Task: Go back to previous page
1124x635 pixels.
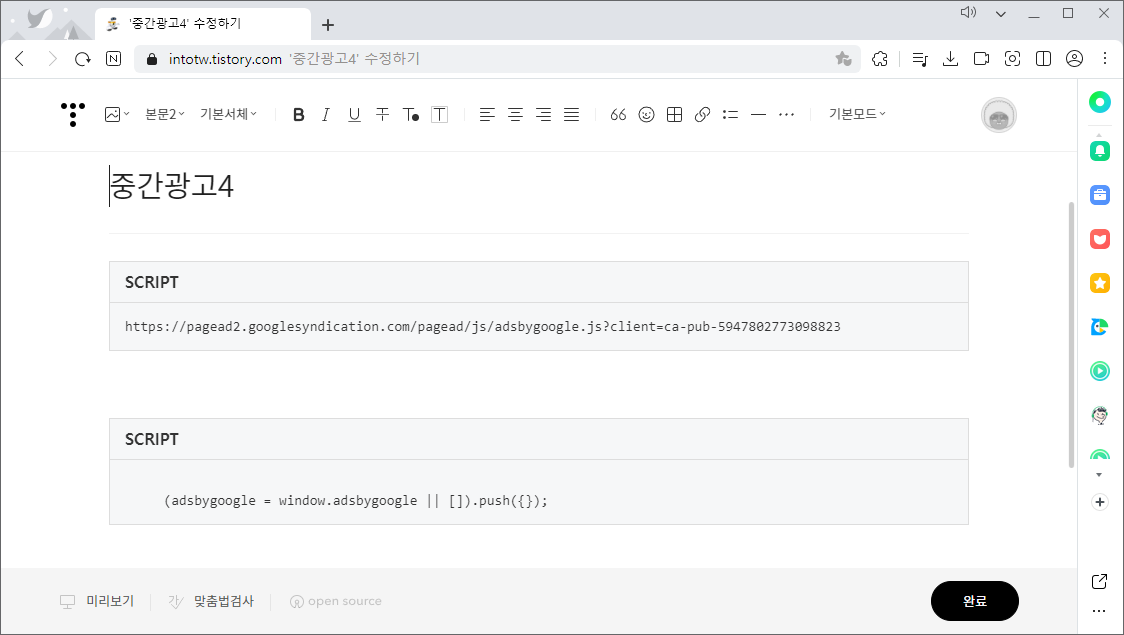Action: pyautogui.click(x=20, y=59)
